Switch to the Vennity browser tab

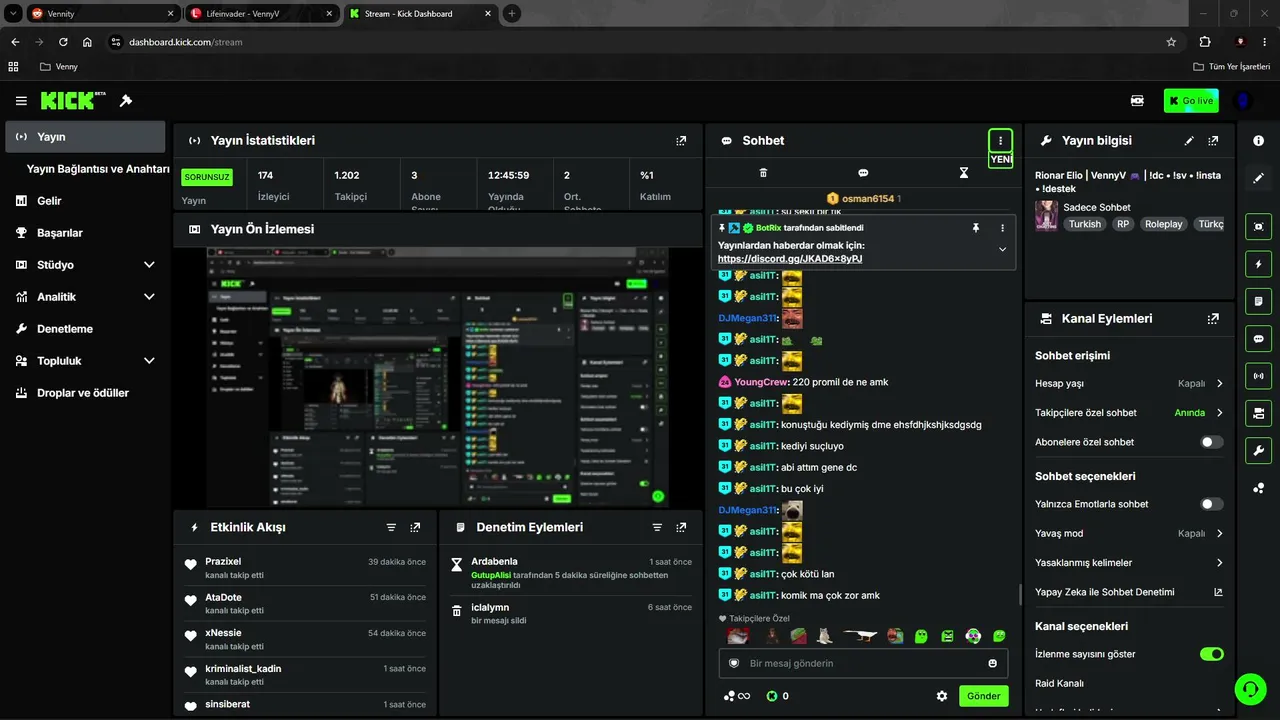coord(103,14)
